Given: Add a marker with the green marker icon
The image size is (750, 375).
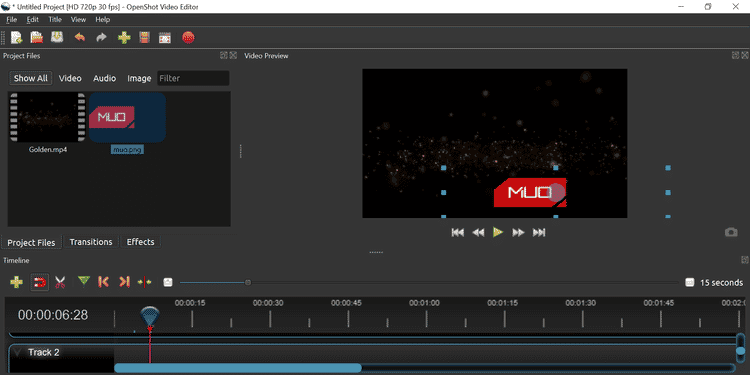Looking at the screenshot, I should (84, 282).
